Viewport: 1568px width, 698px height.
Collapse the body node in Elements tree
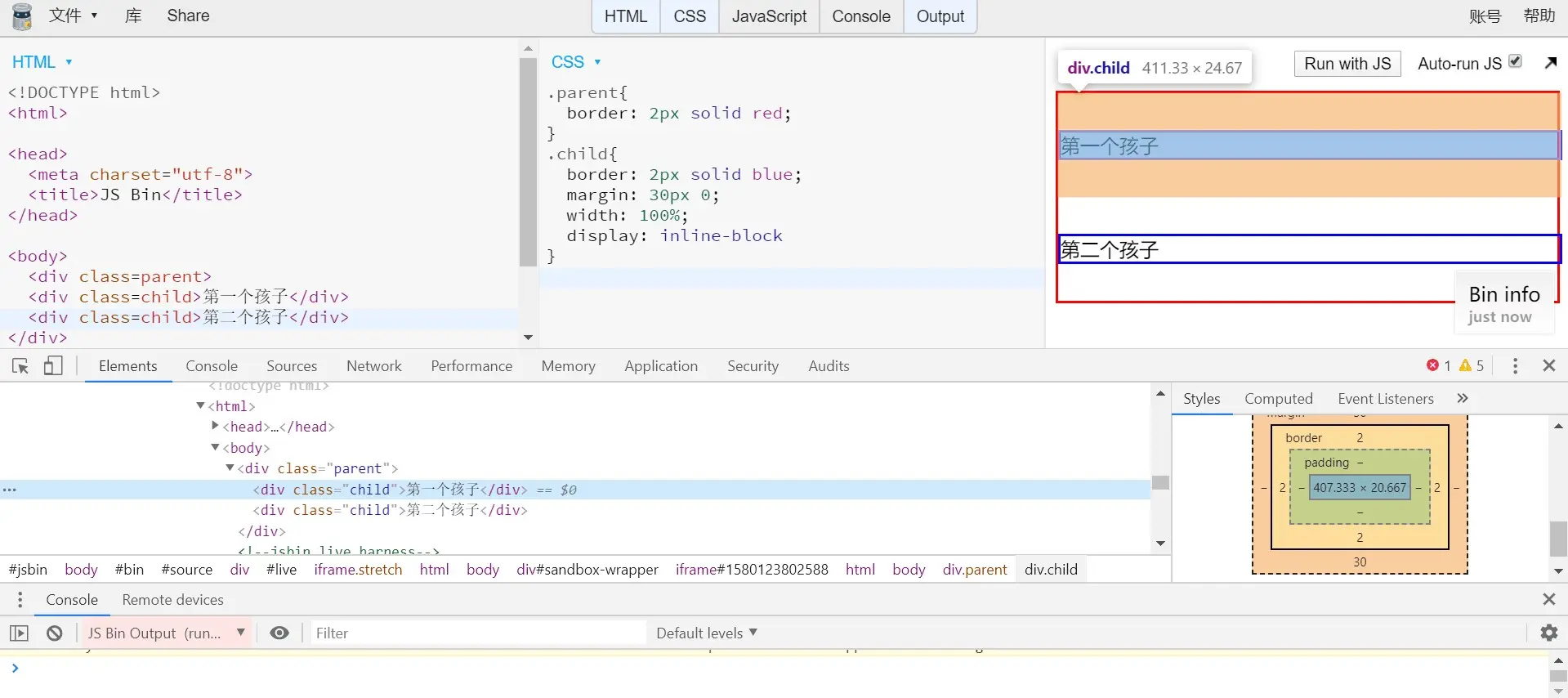(x=216, y=447)
